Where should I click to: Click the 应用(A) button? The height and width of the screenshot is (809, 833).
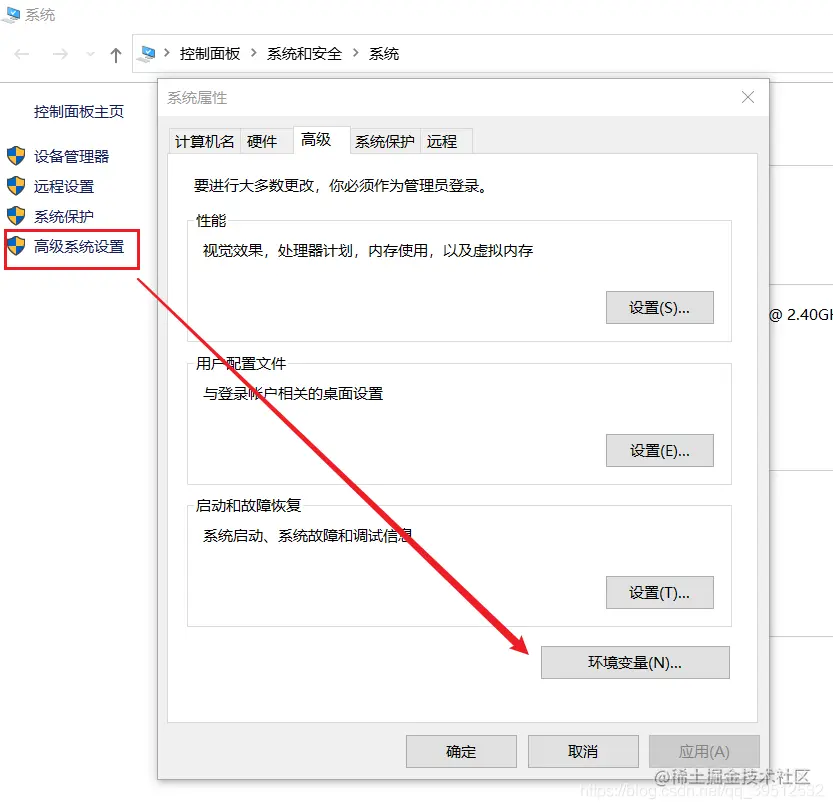click(704, 752)
